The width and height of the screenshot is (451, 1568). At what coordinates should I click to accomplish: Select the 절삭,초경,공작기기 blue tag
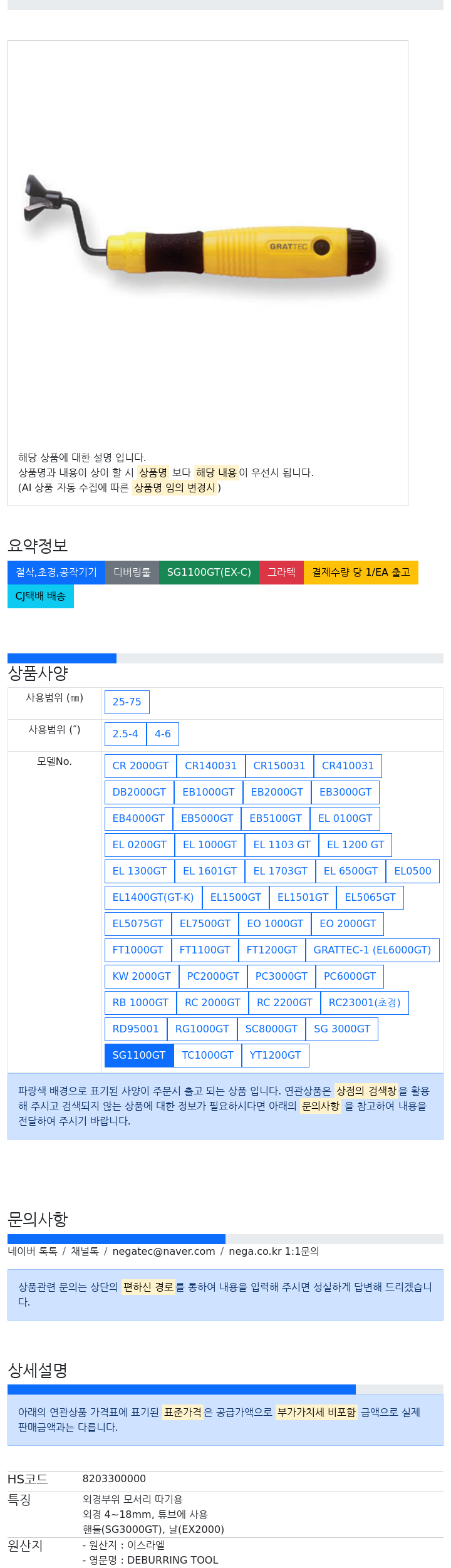(56, 573)
